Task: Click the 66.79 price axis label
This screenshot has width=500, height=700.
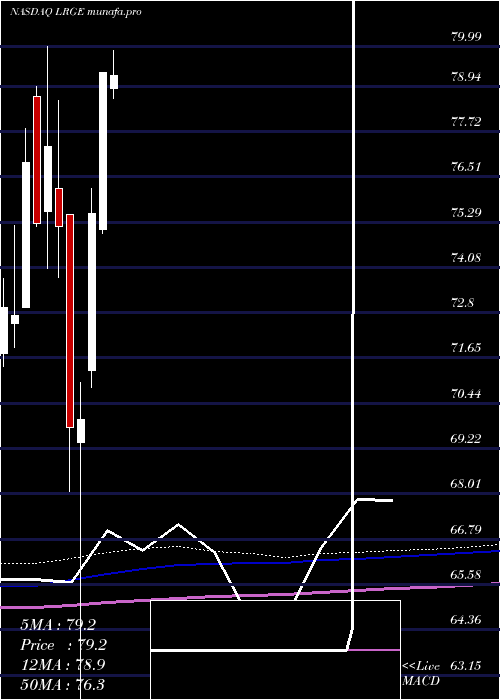Action: click(466, 530)
